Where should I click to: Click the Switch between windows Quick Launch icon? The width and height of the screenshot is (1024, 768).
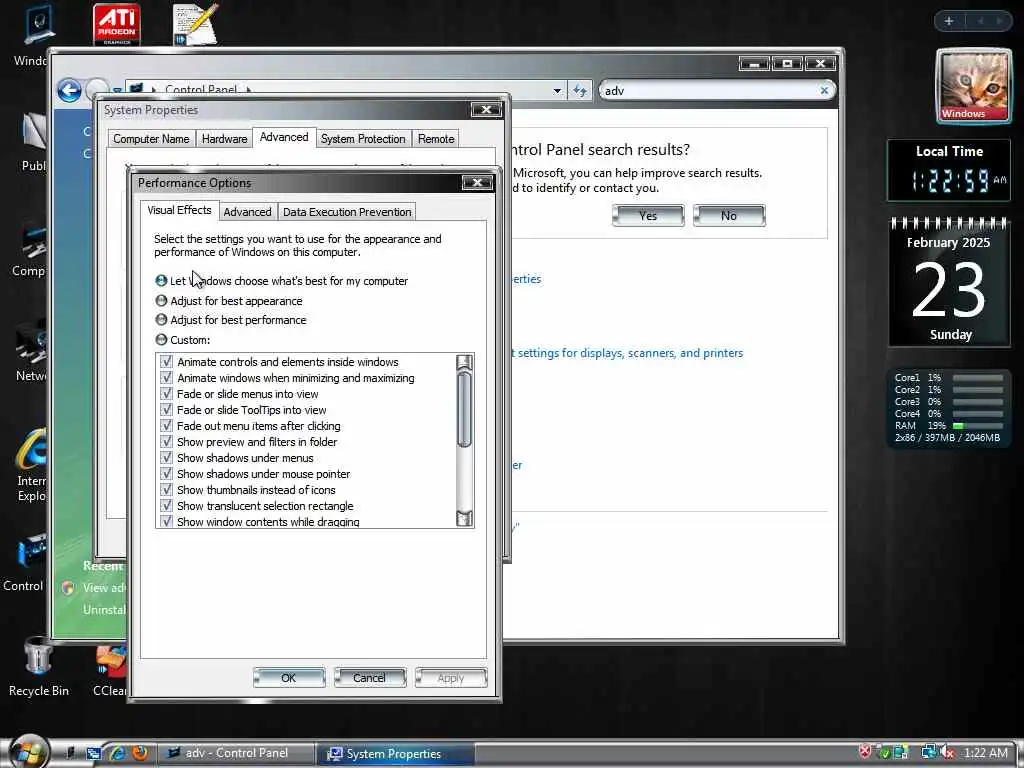[x=93, y=753]
